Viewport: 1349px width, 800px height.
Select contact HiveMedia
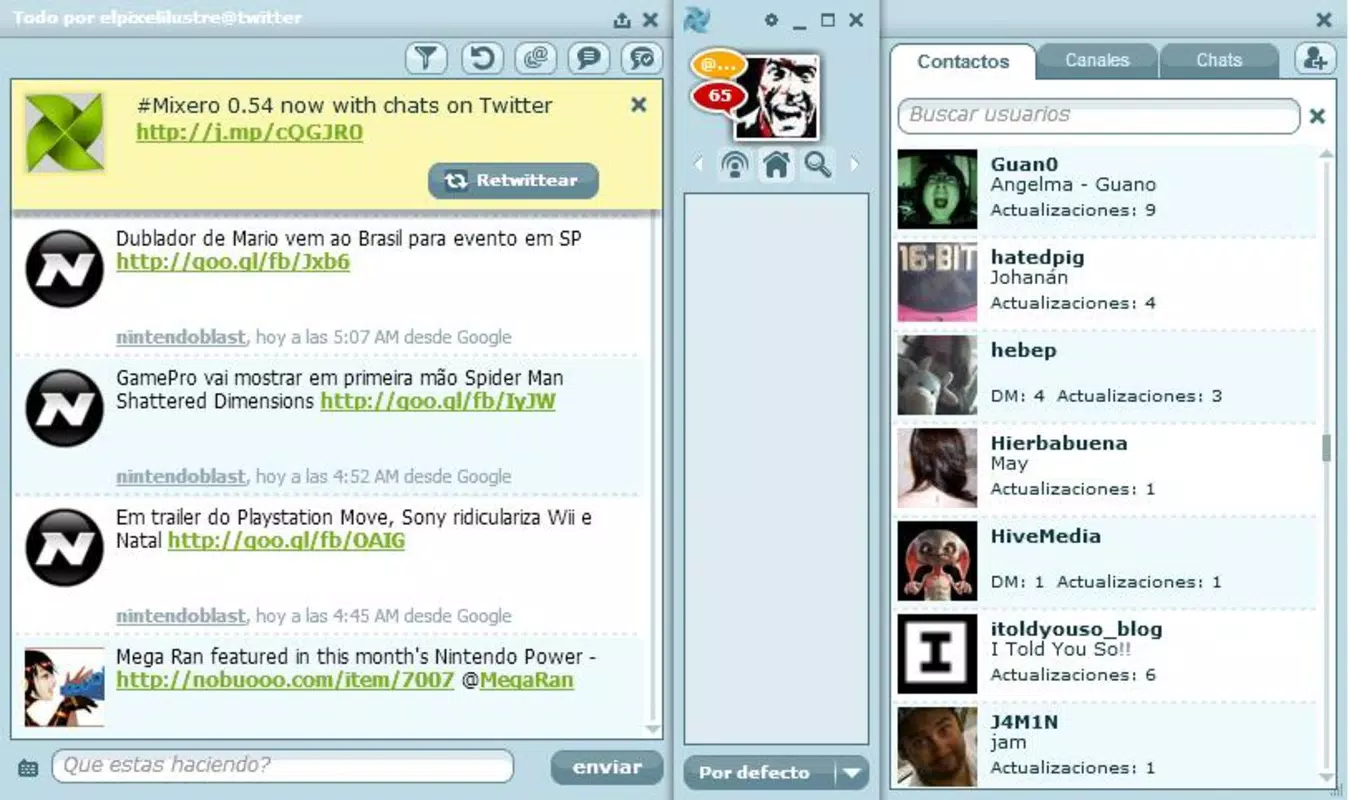[1105, 560]
